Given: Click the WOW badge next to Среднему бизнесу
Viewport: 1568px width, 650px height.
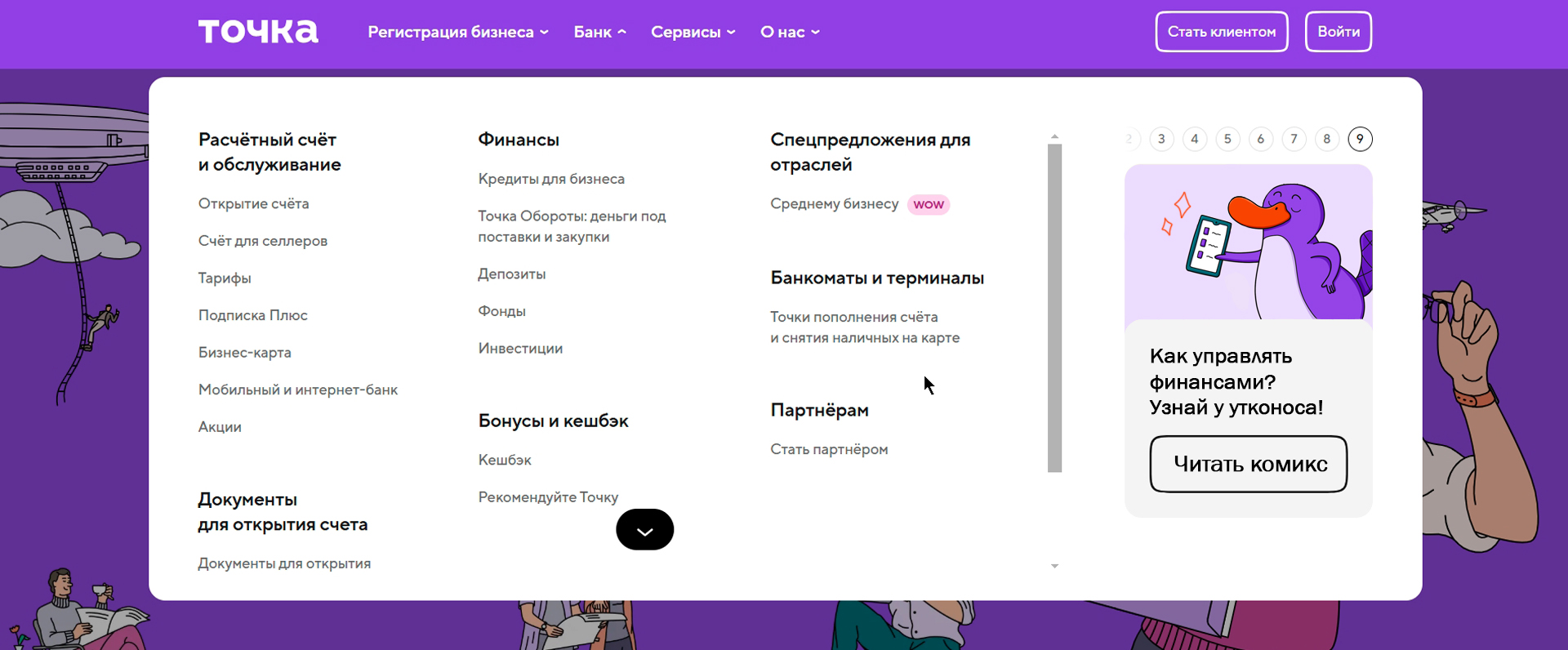Looking at the screenshot, I should pyautogui.click(x=929, y=204).
